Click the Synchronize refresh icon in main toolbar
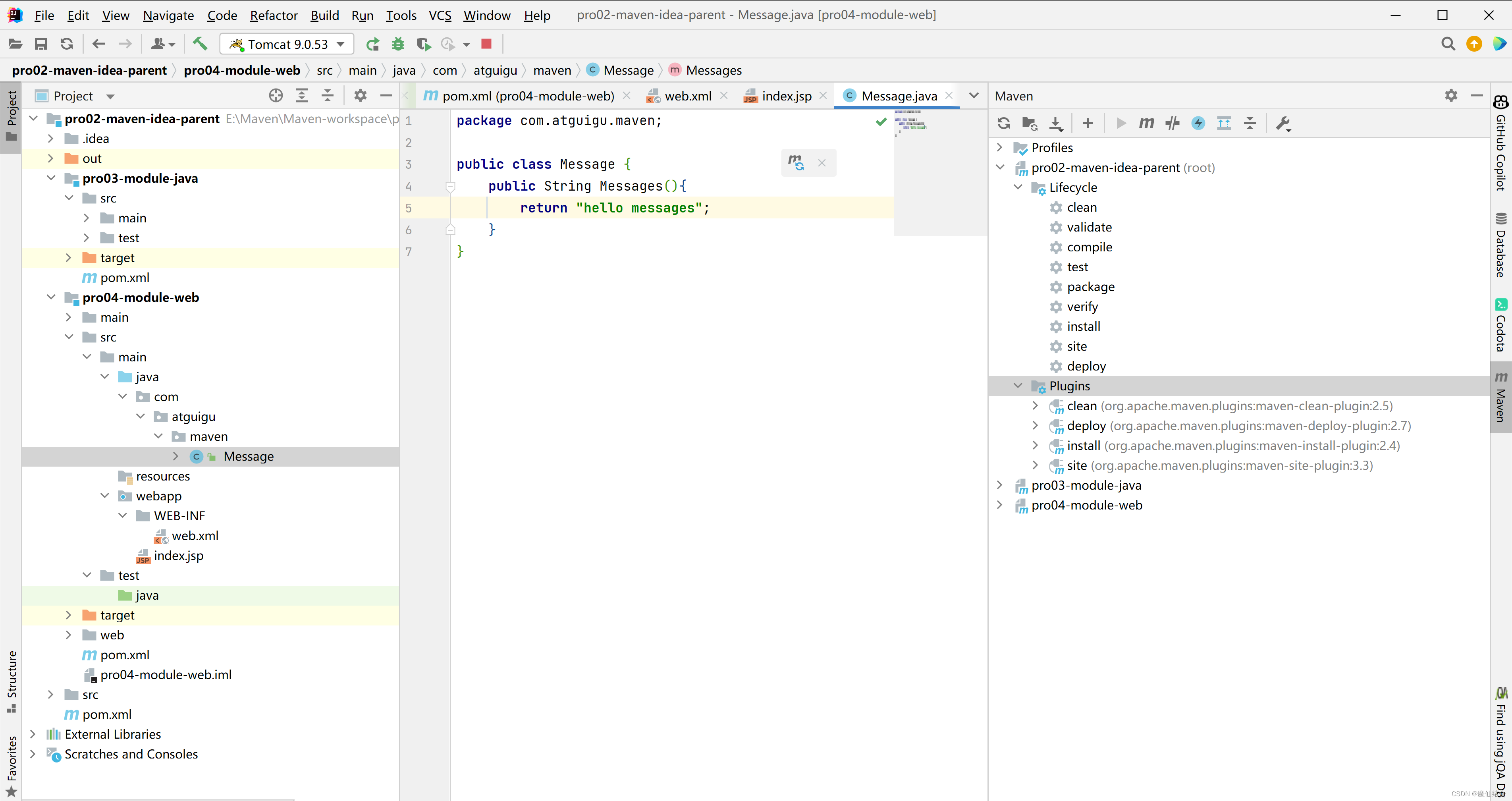Image resolution: width=1512 pixels, height=801 pixels. pyautogui.click(x=67, y=44)
